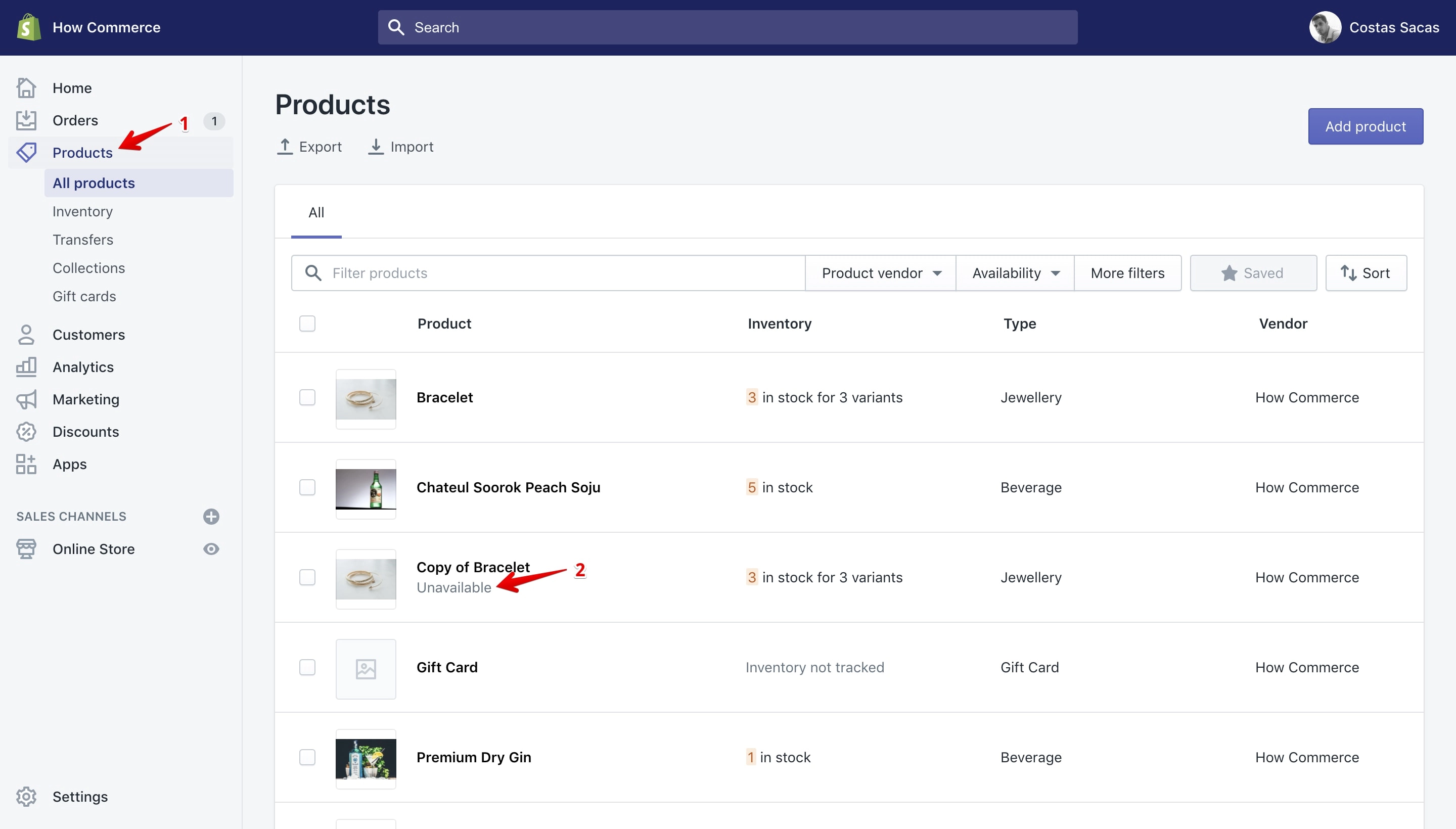This screenshot has height=829, width=1456.
Task: Open Analytics bar chart icon
Action: [x=26, y=367]
